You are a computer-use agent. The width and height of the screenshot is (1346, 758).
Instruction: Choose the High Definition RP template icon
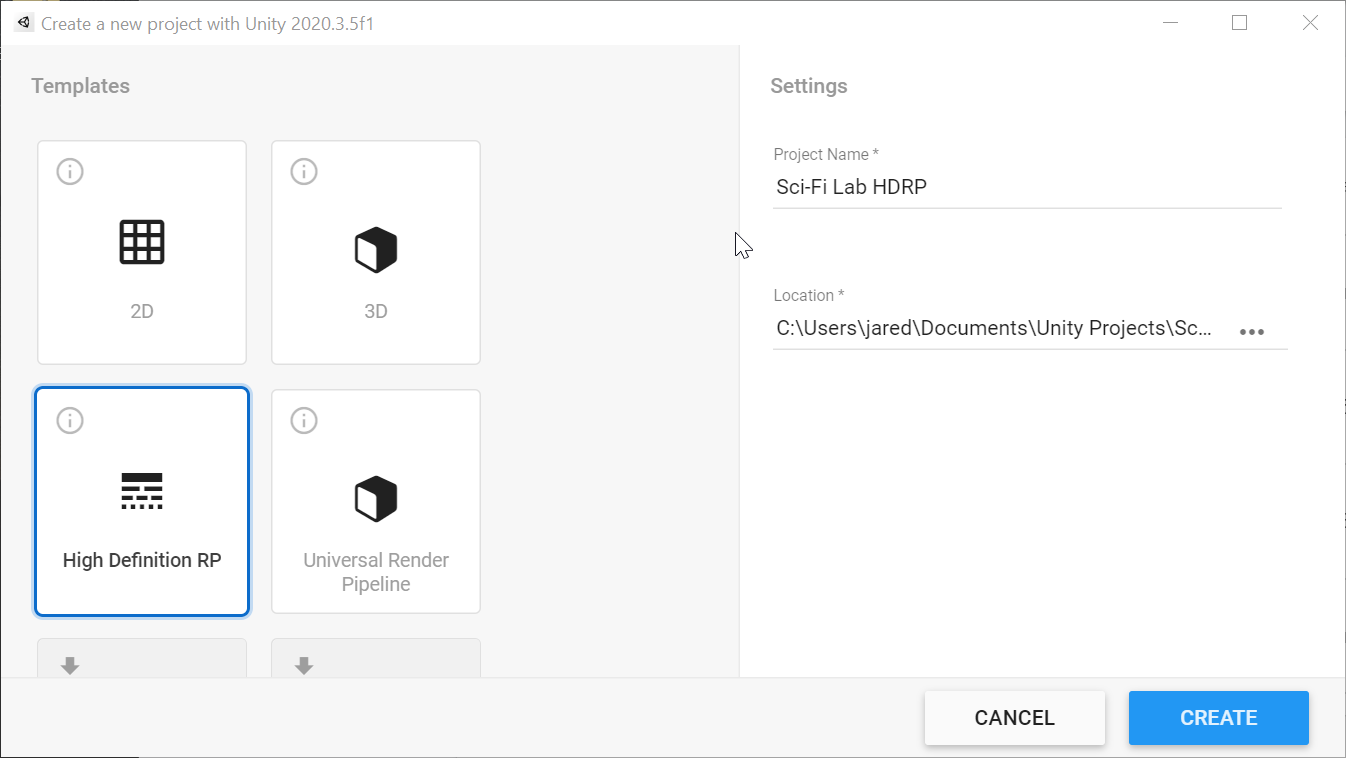click(x=142, y=491)
